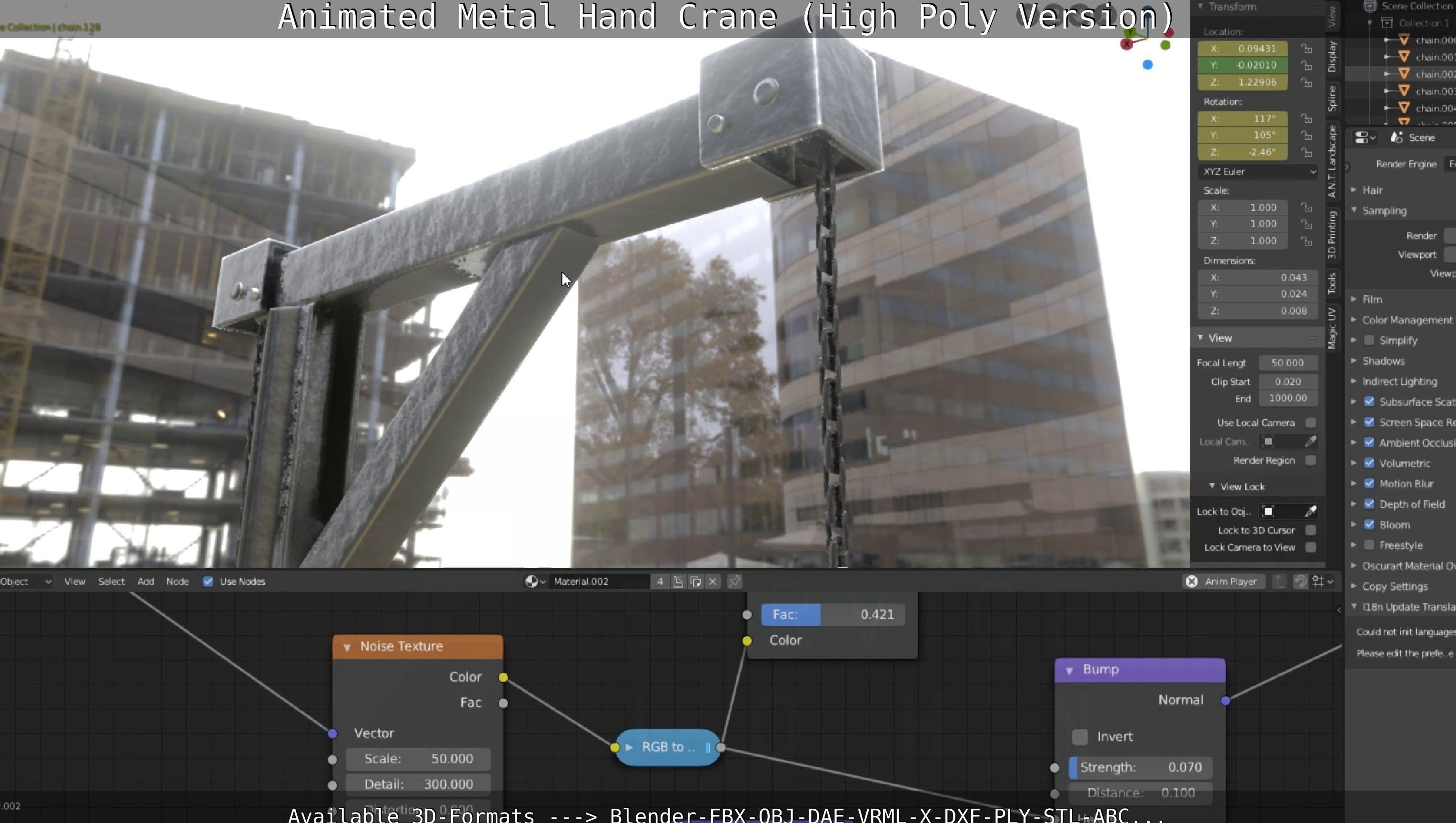Click the mesh icon of chain.000 in the outliner
The image size is (1456, 823).
(x=1404, y=40)
